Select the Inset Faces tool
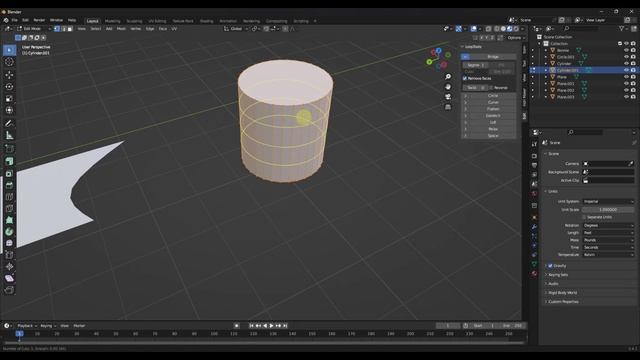 (x=9, y=173)
